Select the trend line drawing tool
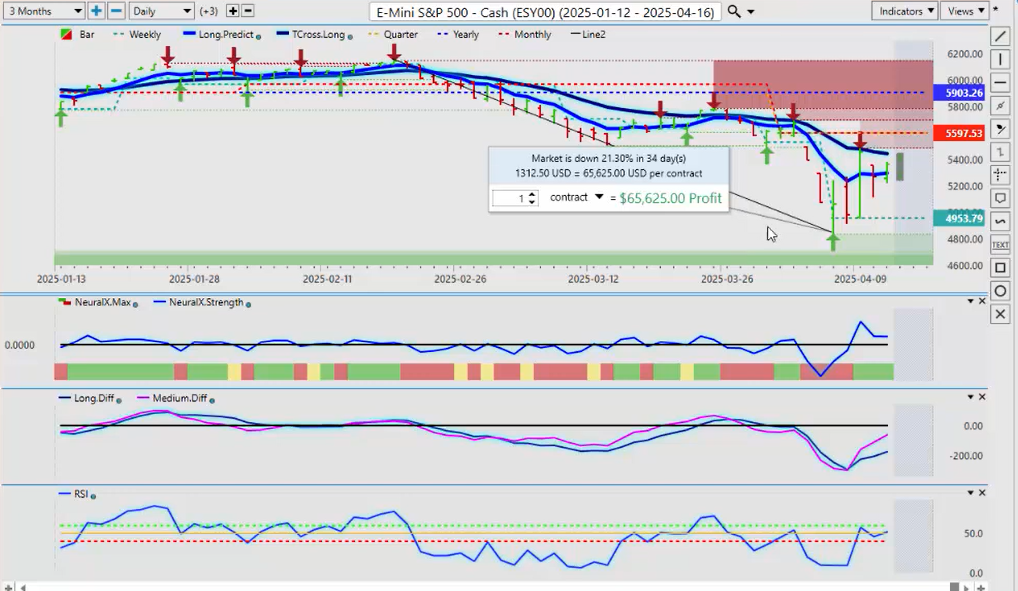 coord(1000,36)
